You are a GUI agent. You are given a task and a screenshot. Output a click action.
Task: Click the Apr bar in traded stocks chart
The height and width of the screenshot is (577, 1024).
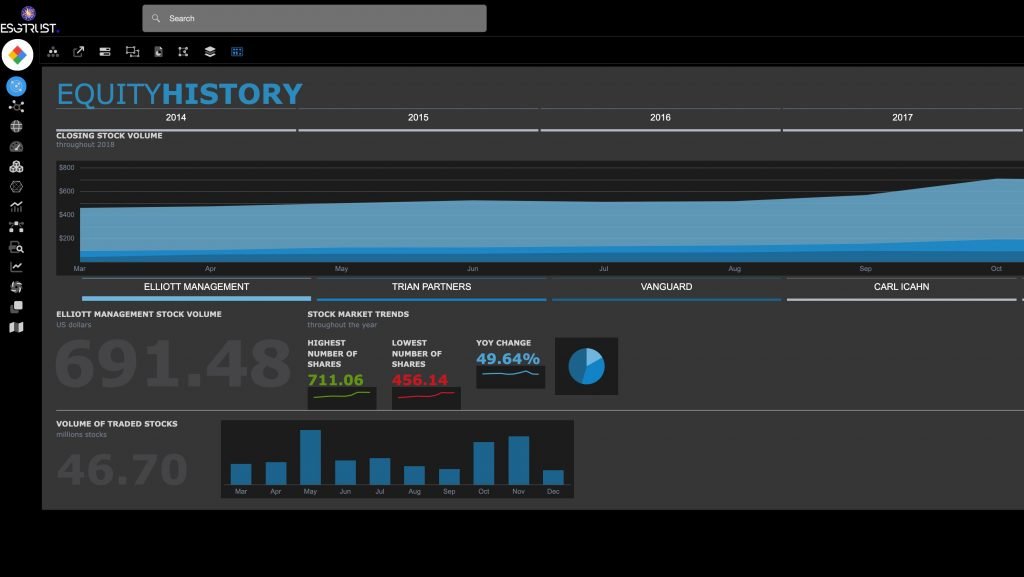tap(276, 473)
